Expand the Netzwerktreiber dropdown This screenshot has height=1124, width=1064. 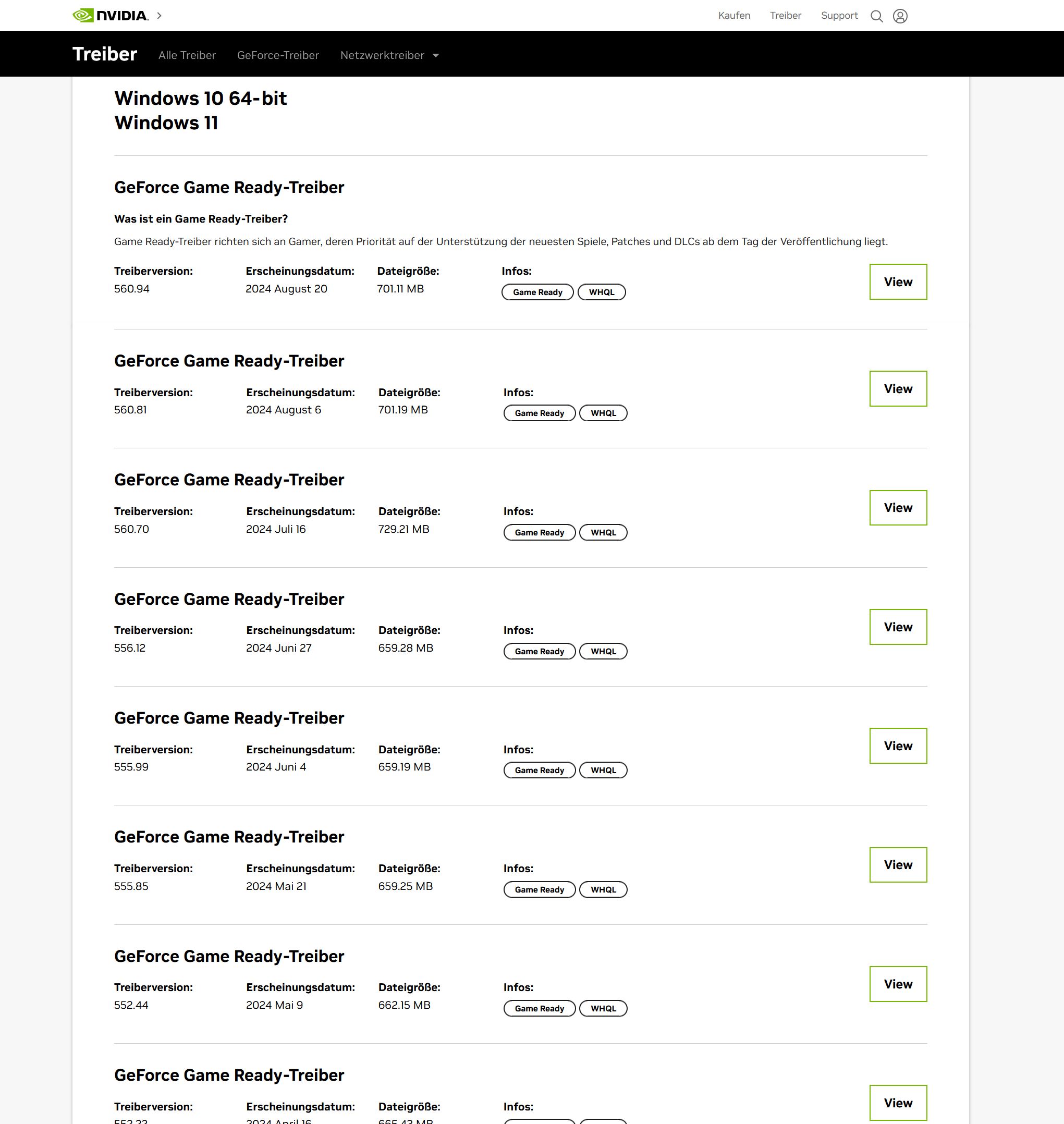pyautogui.click(x=389, y=55)
